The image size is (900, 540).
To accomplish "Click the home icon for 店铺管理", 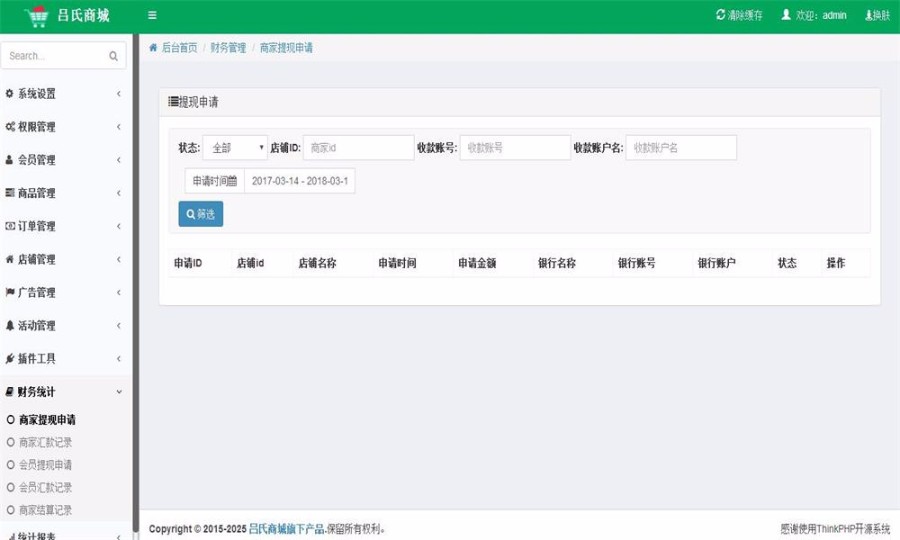I will coord(9,259).
